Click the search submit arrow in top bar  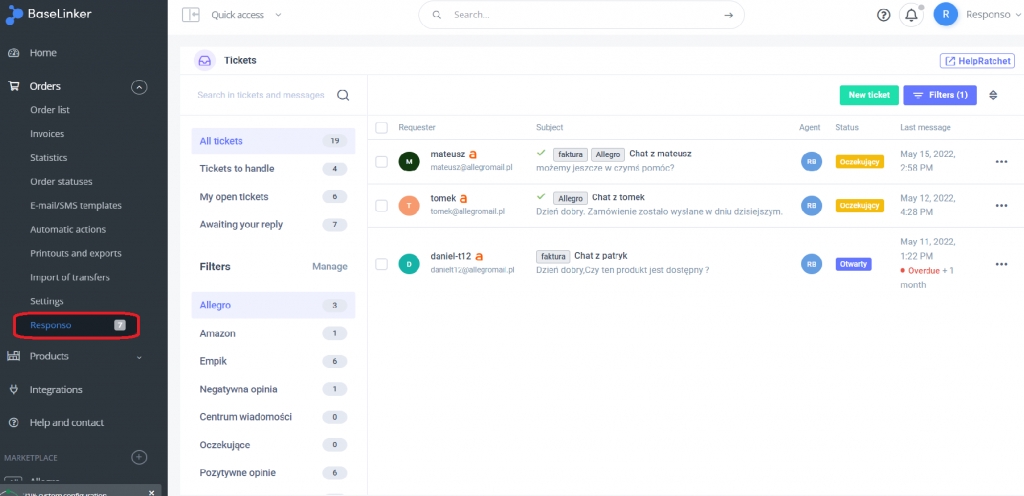[729, 15]
